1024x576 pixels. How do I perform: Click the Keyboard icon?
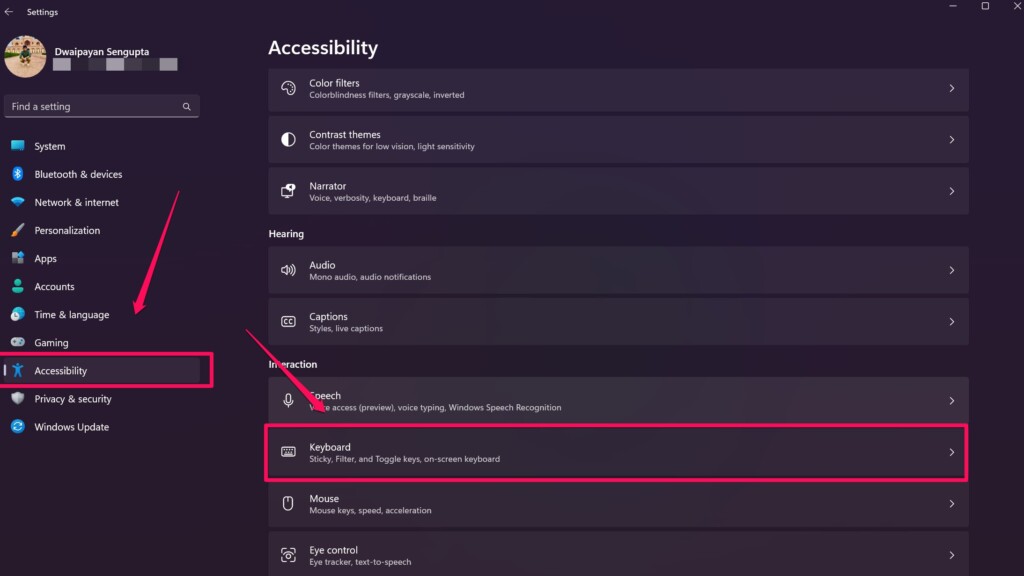coord(288,452)
